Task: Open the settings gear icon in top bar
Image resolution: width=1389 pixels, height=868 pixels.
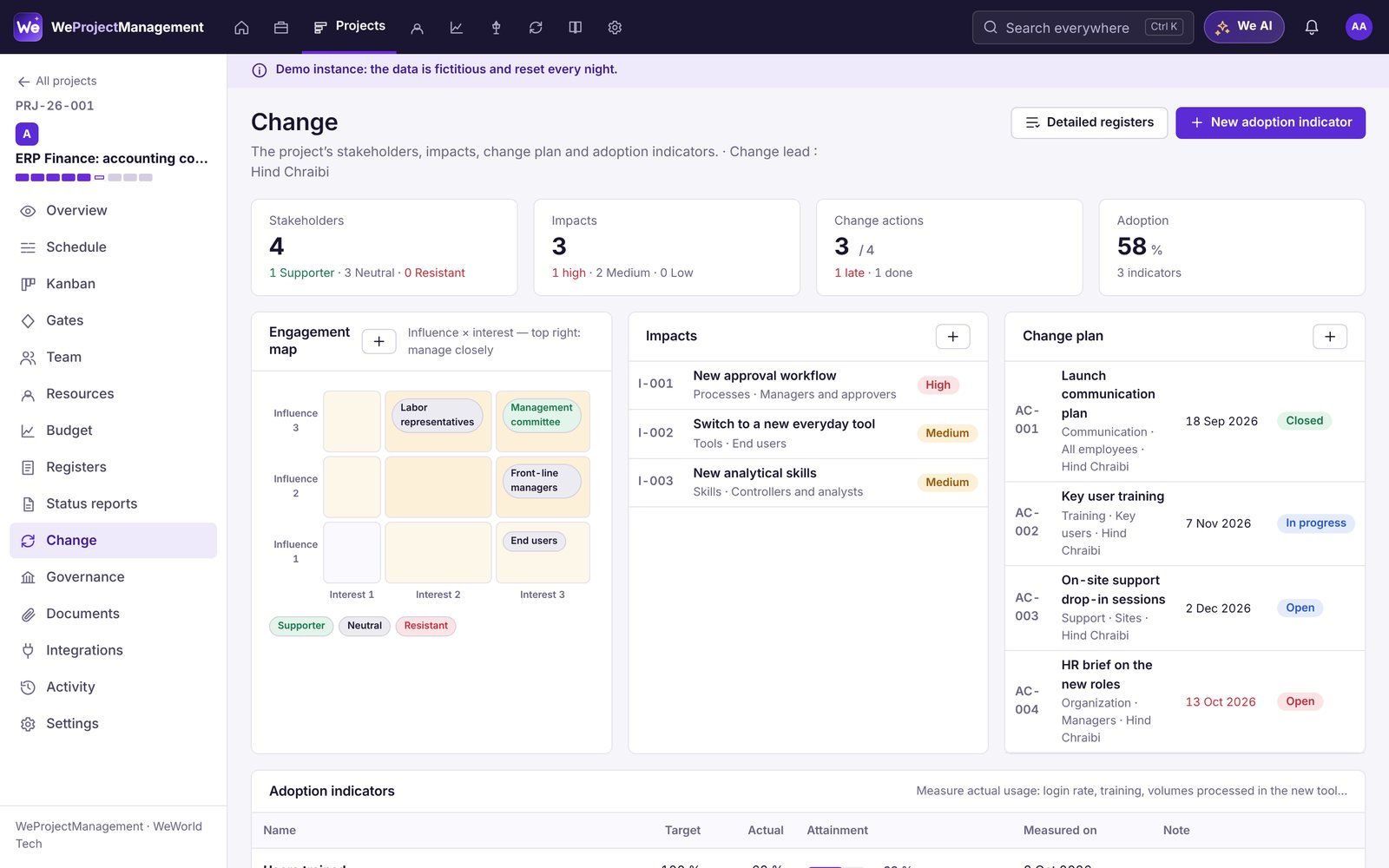Action: (615, 27)
